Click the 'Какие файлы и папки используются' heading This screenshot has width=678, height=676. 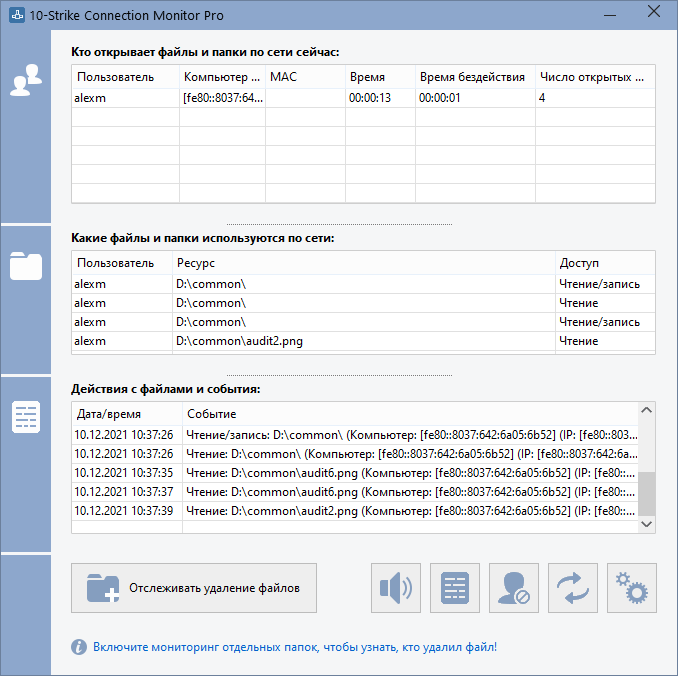pyautogui.click(x=202, y=238)
